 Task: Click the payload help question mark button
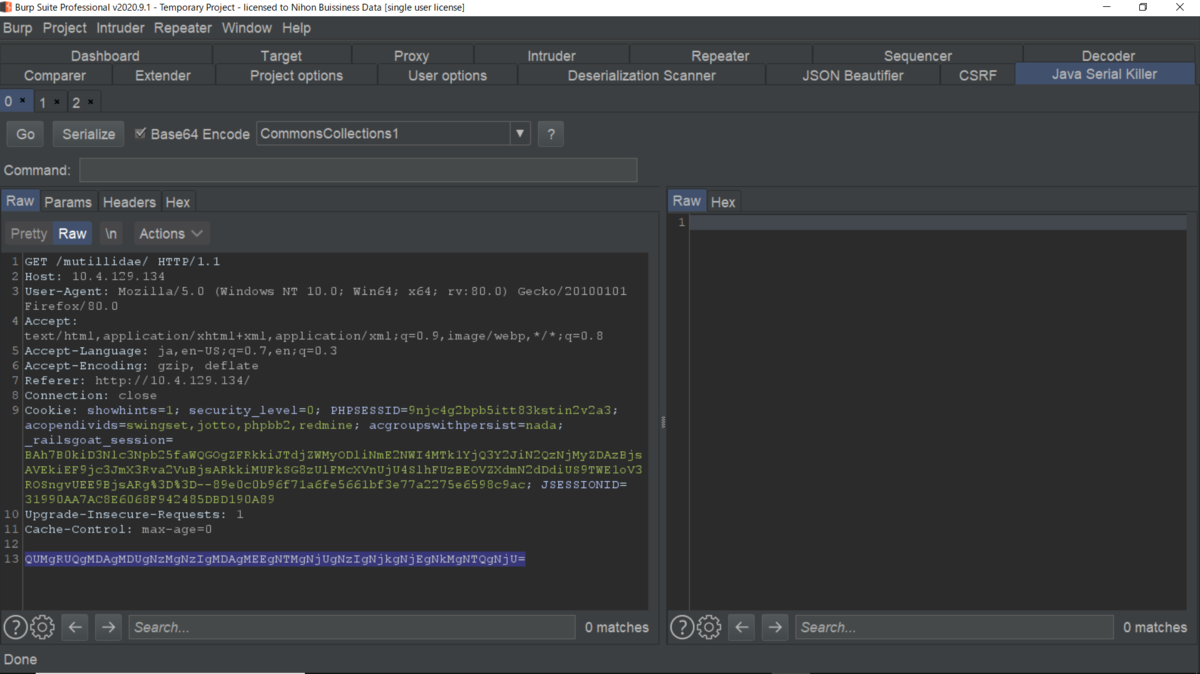tap(550, 134)
